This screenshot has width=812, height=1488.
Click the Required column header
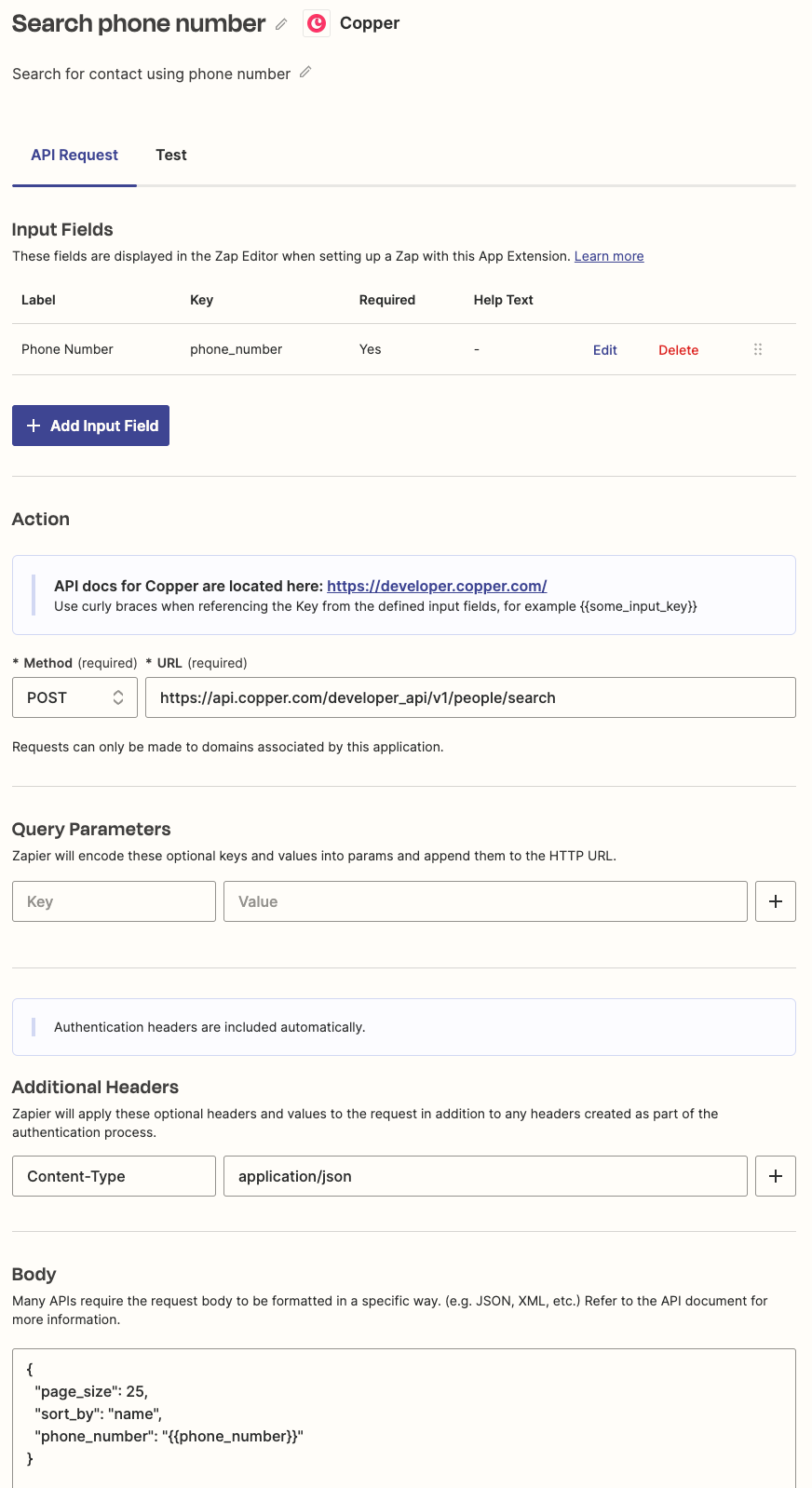(387, 300)
